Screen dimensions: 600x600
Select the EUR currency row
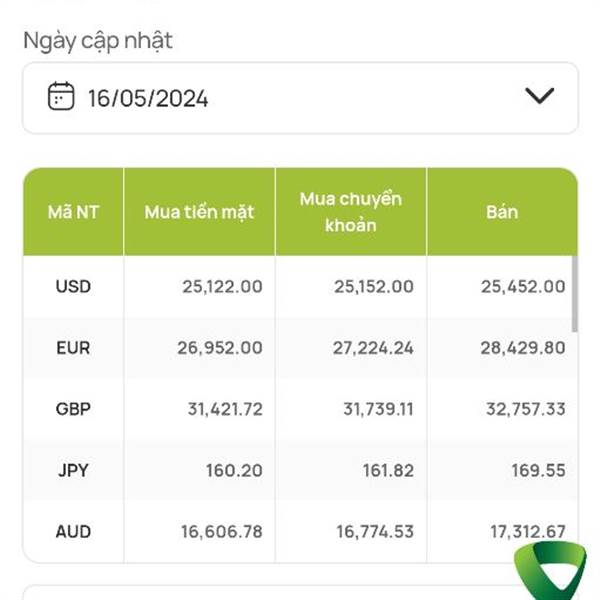(x=300, y=348)
